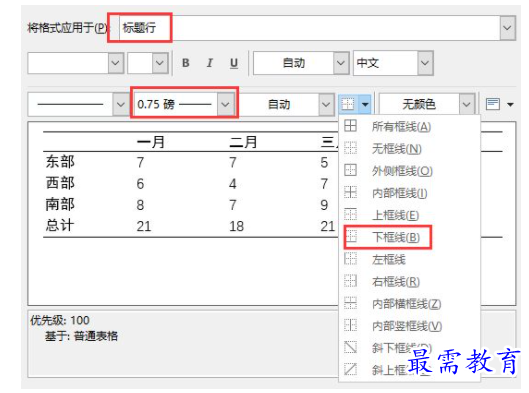Expand the font size dropdown
The width and height of the screenshot is (529, 393).
point(160,63)
